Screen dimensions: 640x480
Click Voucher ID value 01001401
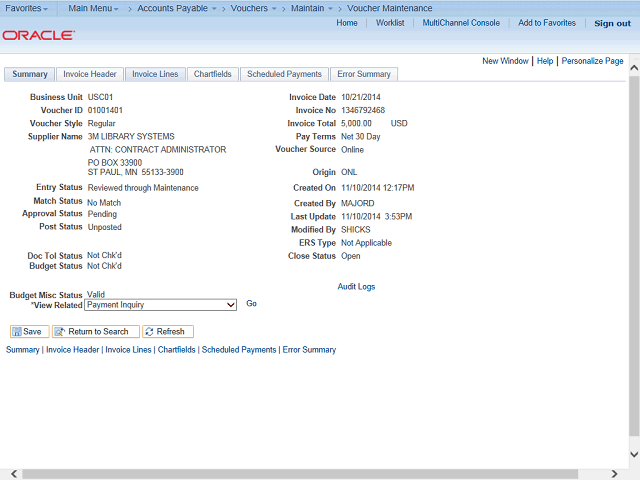(105, 110)
